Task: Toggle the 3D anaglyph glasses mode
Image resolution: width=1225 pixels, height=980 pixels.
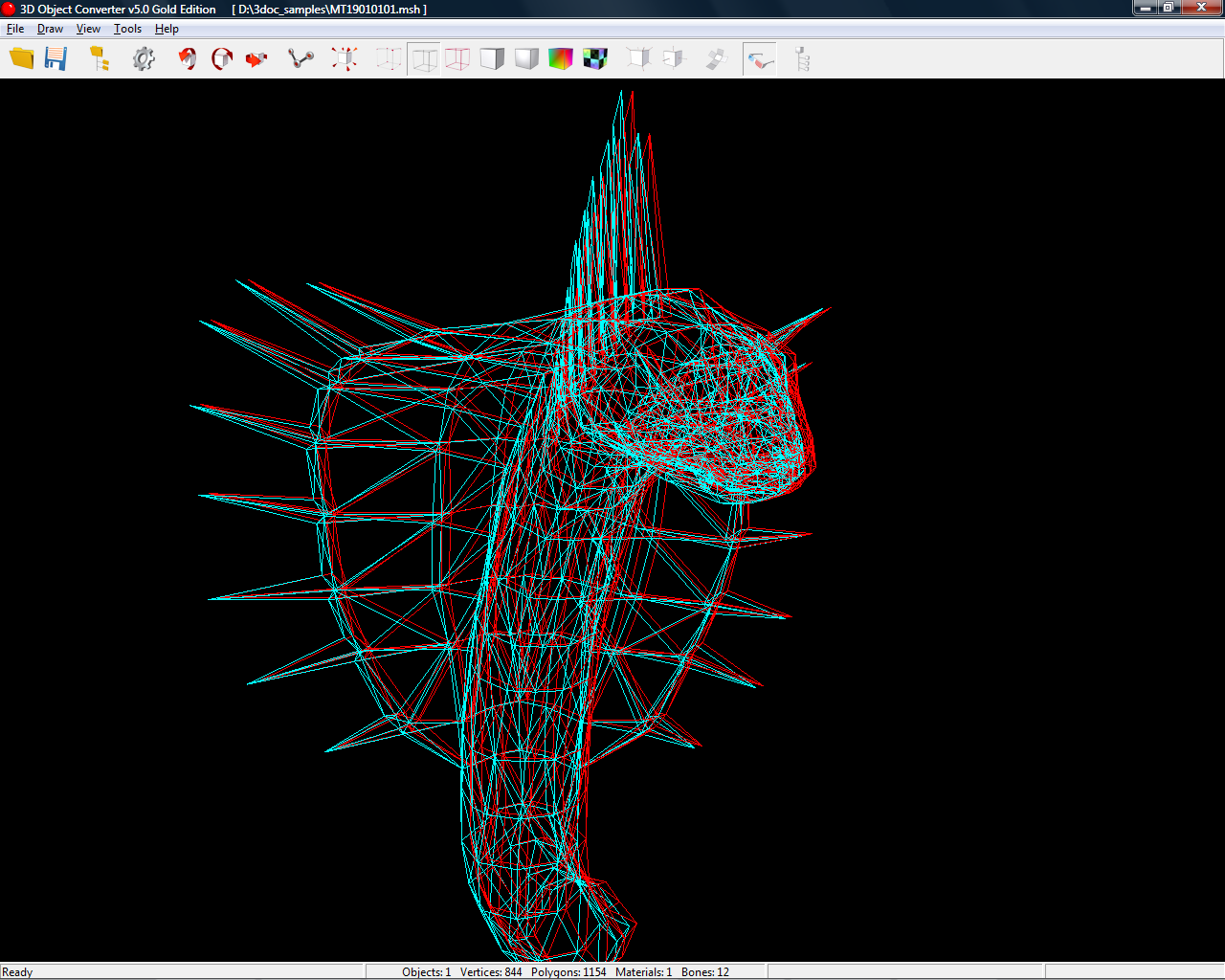Action: click(760, 59)
